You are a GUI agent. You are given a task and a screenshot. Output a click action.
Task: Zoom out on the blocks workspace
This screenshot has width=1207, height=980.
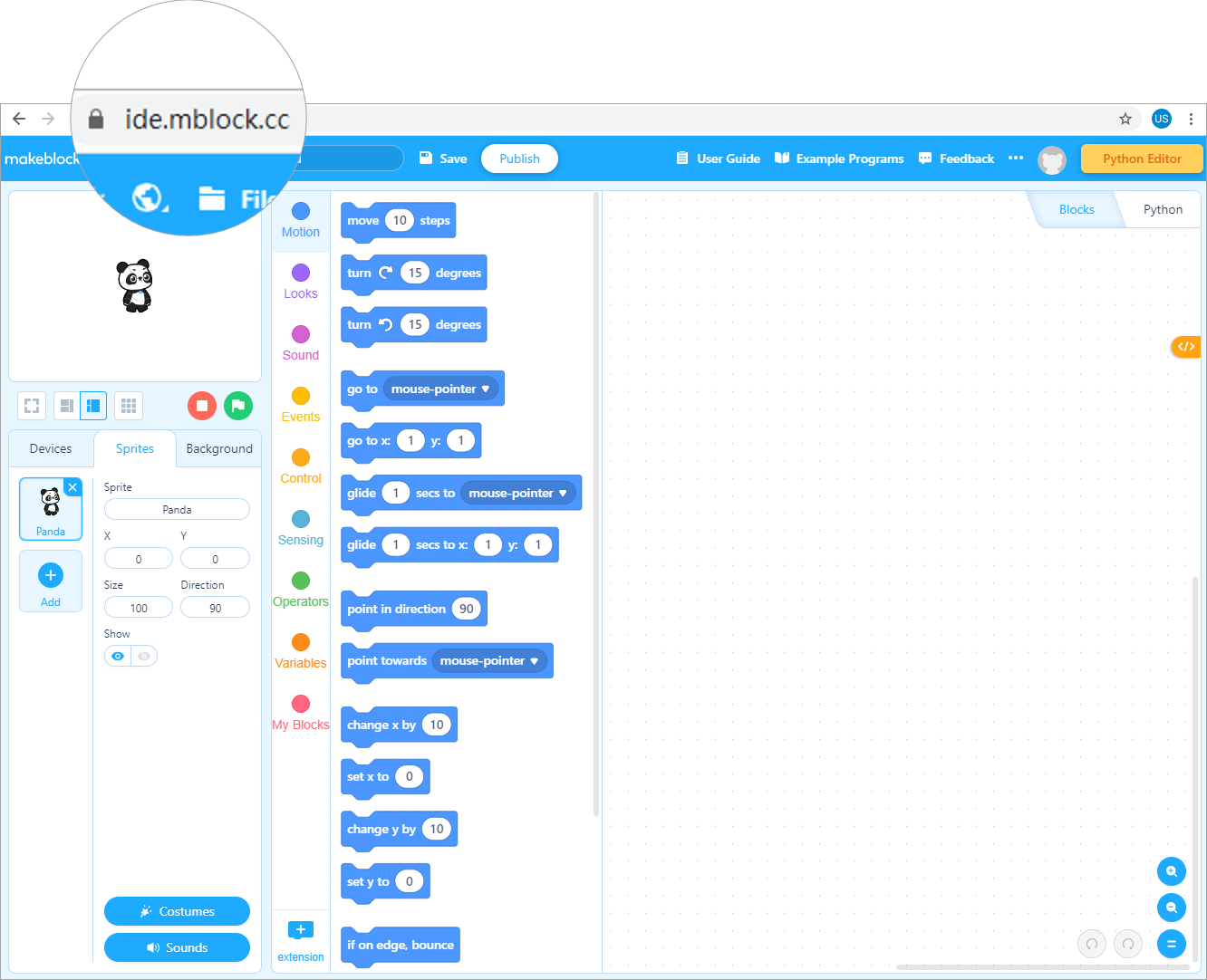click(x=1171, y=908)
